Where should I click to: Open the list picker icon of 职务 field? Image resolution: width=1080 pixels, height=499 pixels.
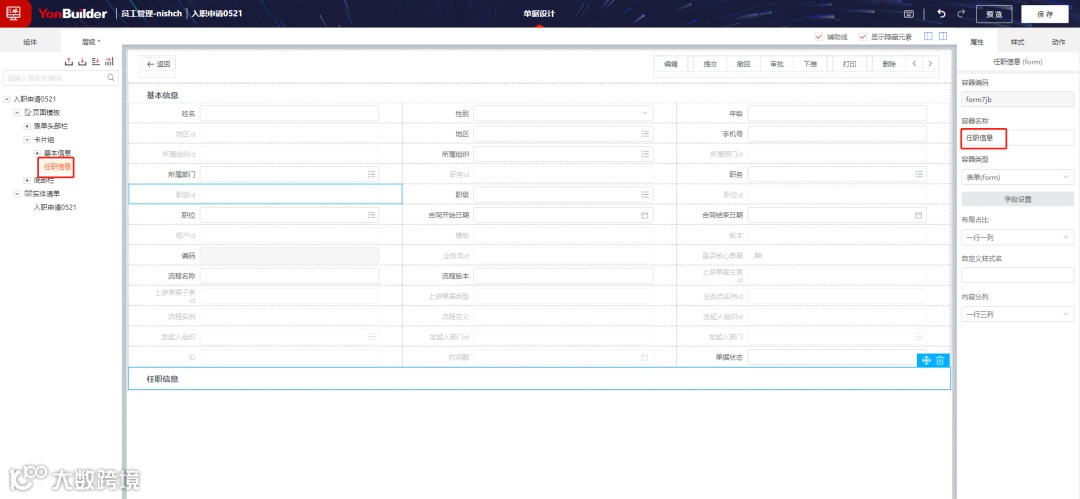[x=918, y=174]
